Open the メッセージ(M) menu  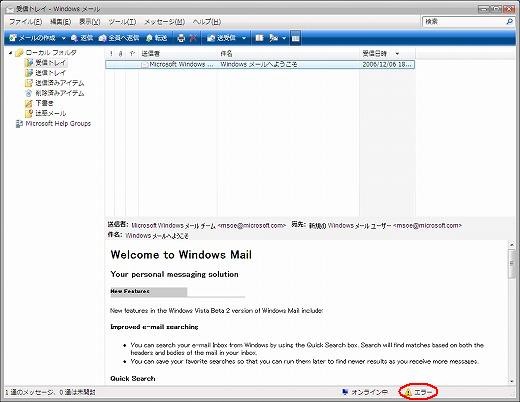(x=164, y=22)
